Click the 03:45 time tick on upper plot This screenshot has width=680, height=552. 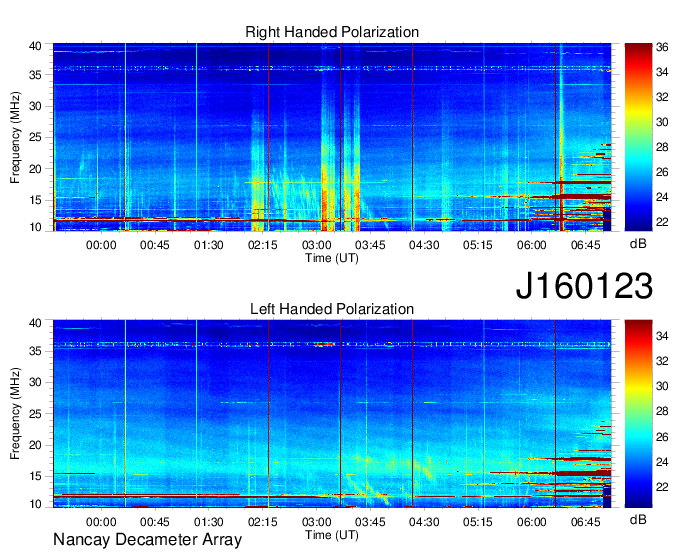[x=370, y=245]
